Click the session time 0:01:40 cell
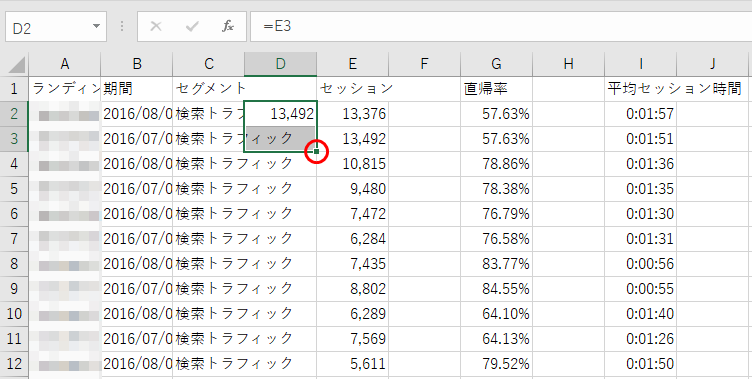The image size is (752, 379). point(640,313)
